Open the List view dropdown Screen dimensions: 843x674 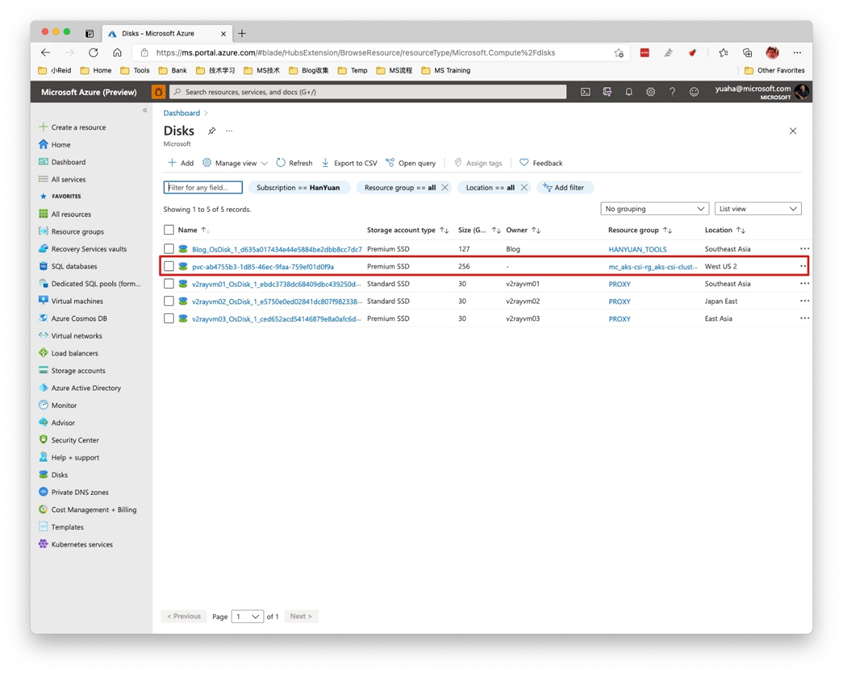(x=758, y=209)
